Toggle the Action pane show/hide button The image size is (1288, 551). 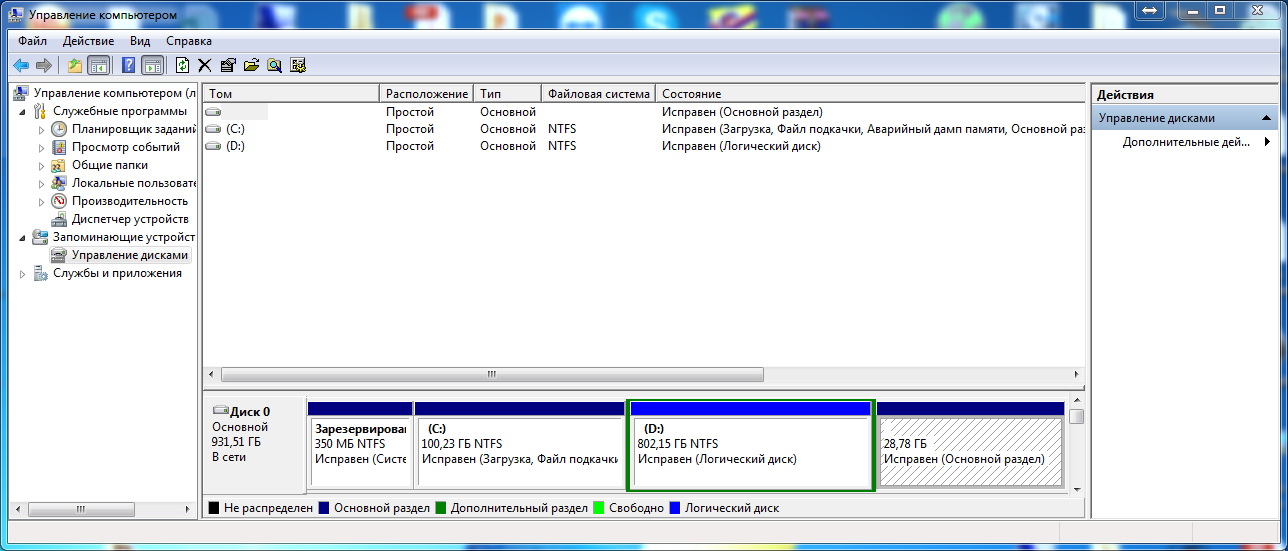click(x=152, y=65)
